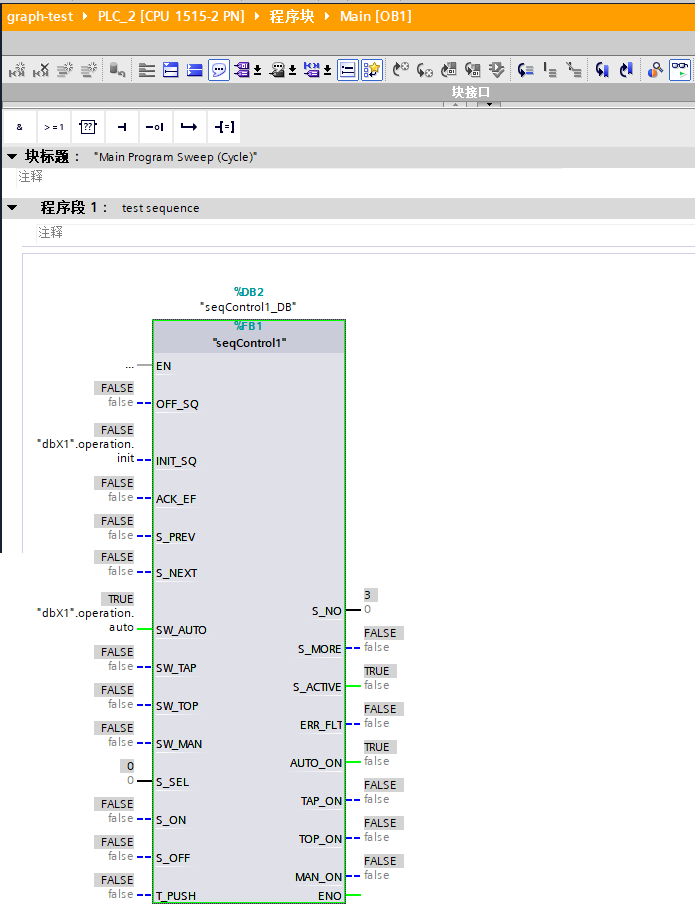Click "dbX1".operation.init operand

coord(86,451)
